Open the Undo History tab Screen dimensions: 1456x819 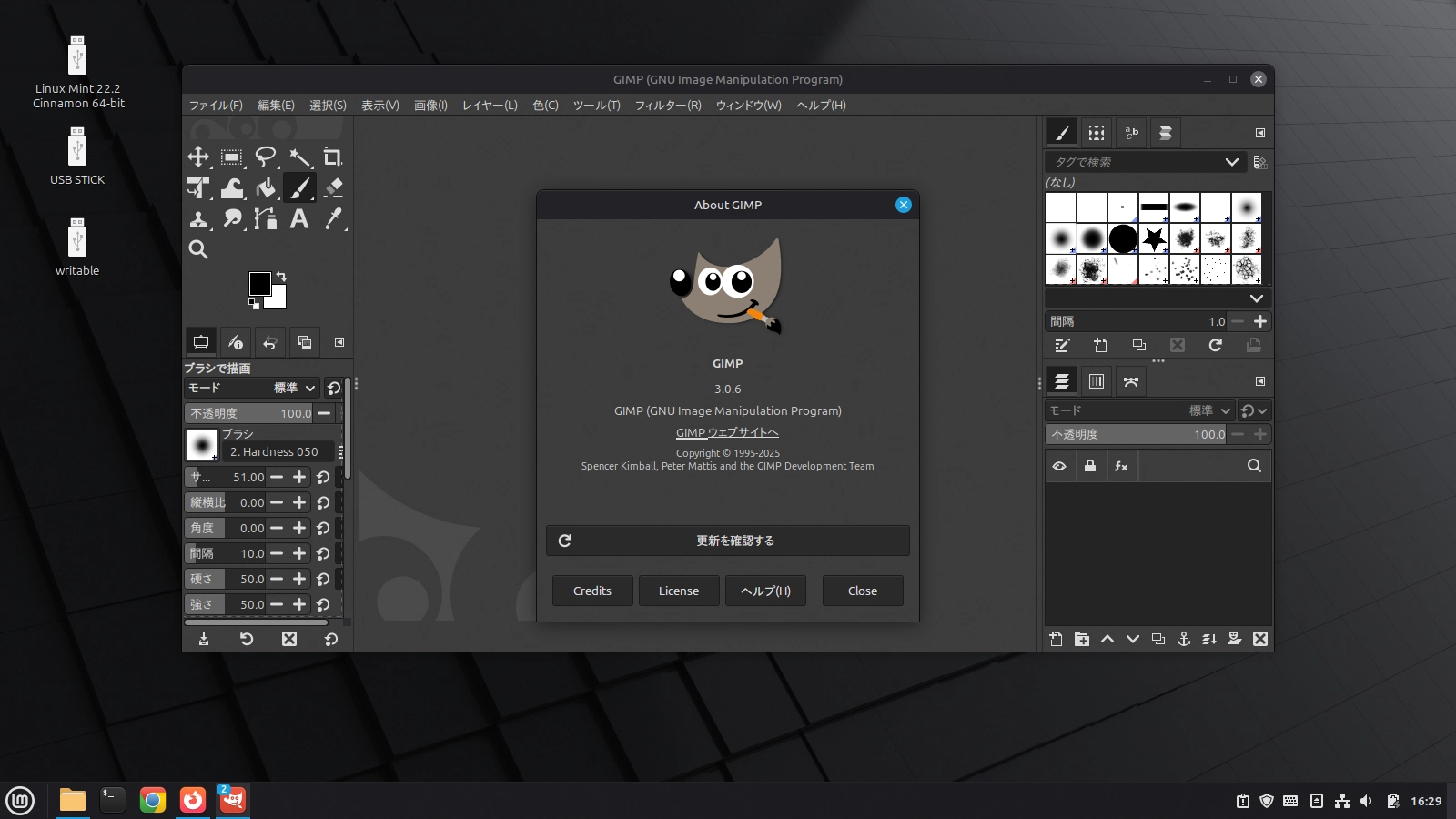270,342
